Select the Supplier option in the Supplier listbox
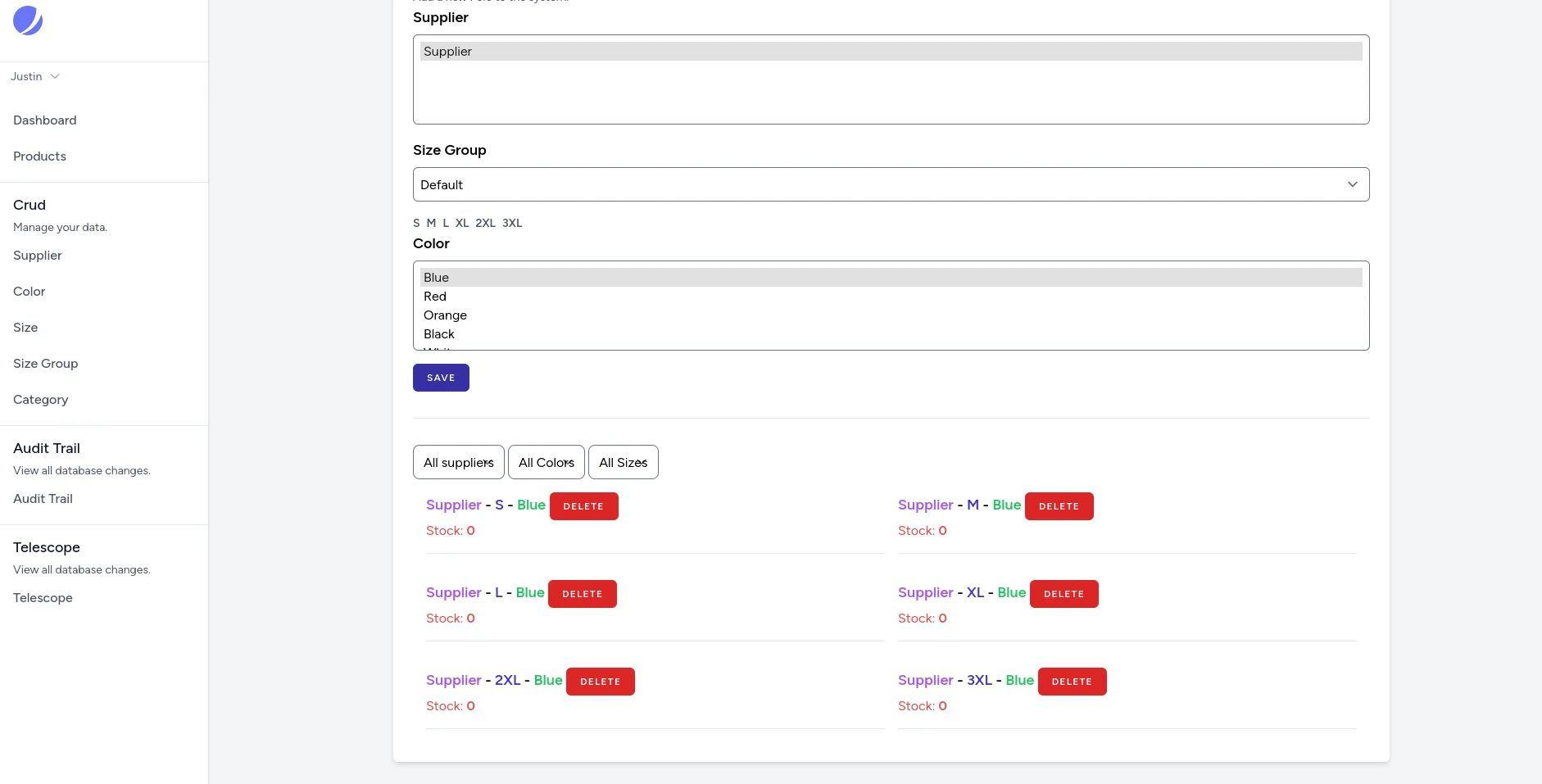Viewport: 1542px width, 784px height. tap(447, 51)
